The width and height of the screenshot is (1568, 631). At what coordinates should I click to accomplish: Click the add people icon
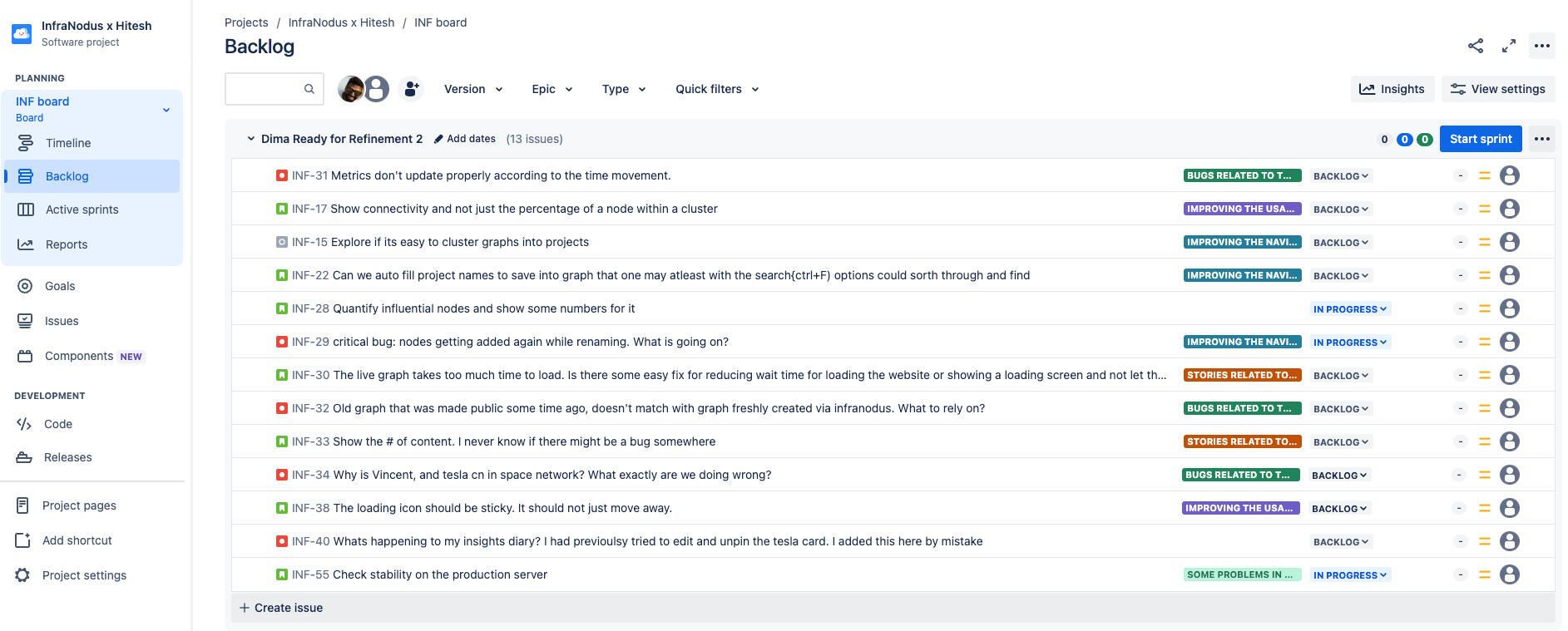click(411, 89)
